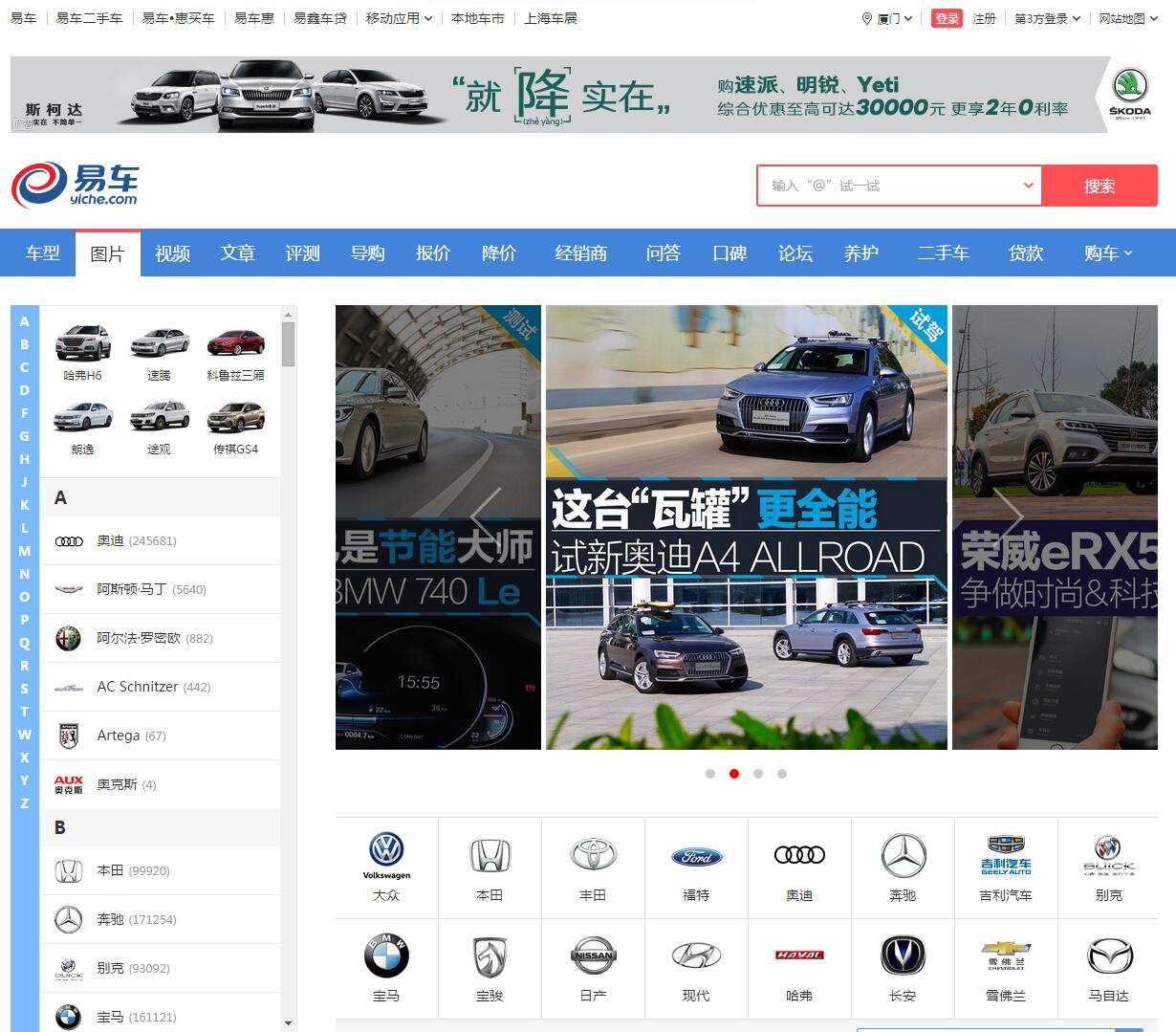Image resolution: width=1176 pixels, height=1032 pixels.
Task: Open the Volkswagen brand logo tile
Action: coord(386,867)
